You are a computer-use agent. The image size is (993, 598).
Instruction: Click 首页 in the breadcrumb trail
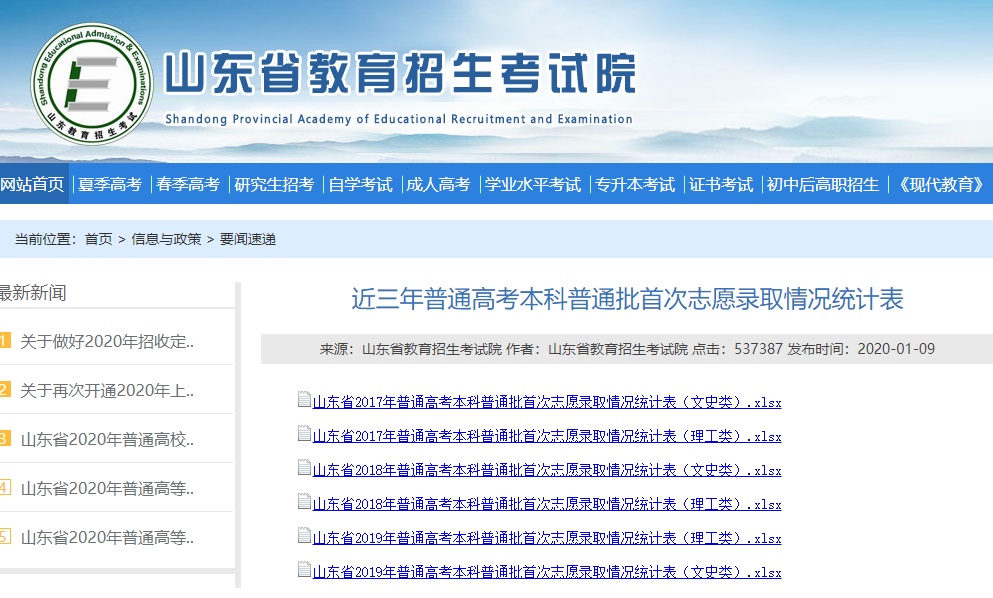click(100, 239)
